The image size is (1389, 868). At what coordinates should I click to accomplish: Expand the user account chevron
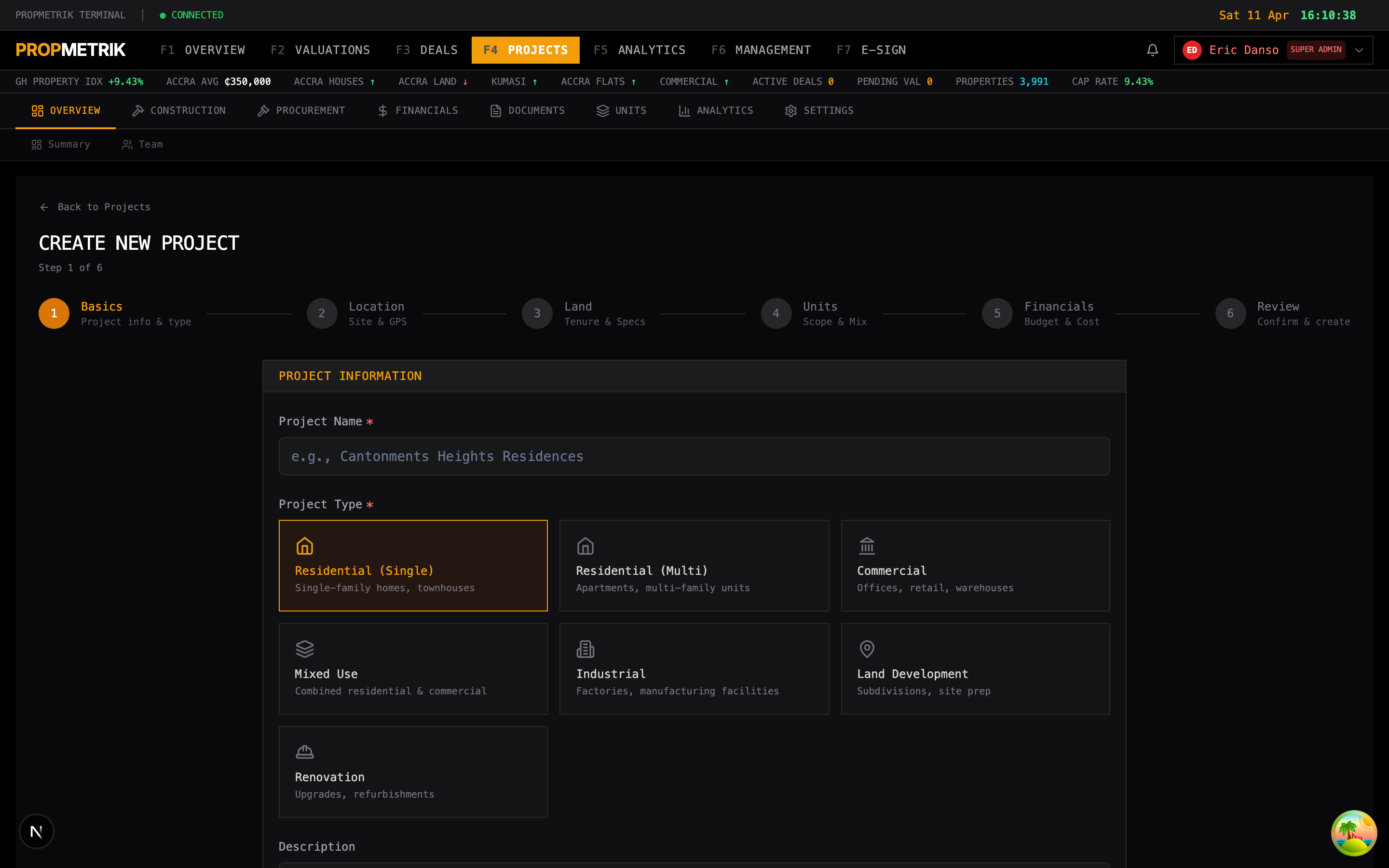(x=1359, y=50)
